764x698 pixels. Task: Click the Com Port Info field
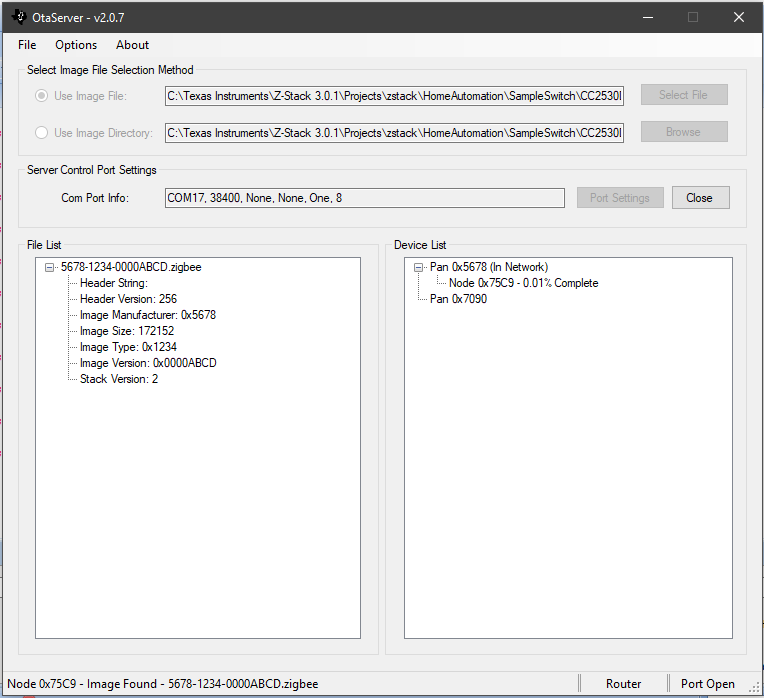(x=364, y=198)
